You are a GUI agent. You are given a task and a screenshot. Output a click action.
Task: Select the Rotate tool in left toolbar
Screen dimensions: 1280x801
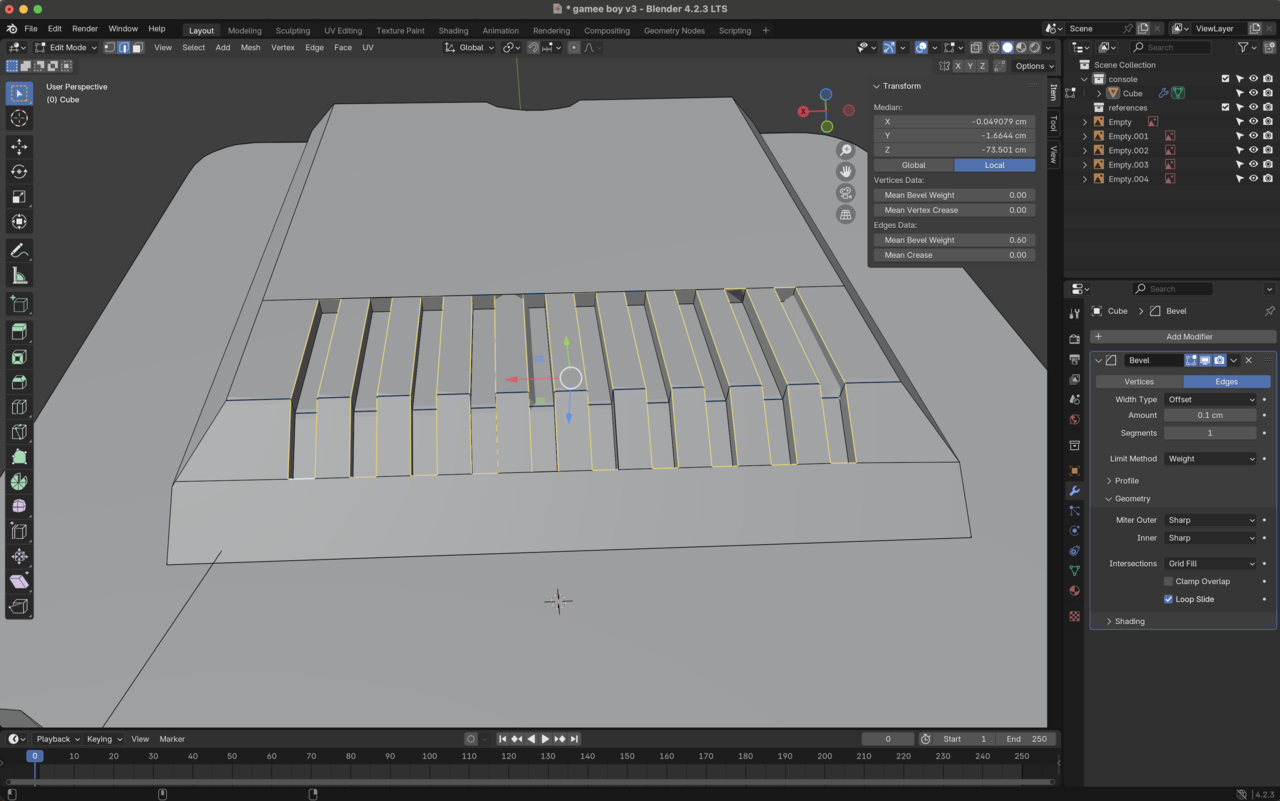[19, 172]
